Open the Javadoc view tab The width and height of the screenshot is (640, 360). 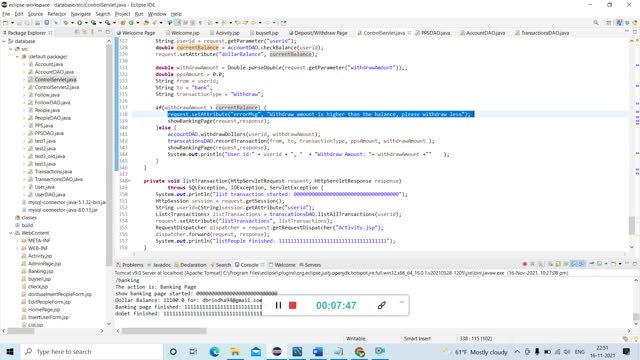pos(159,265)
